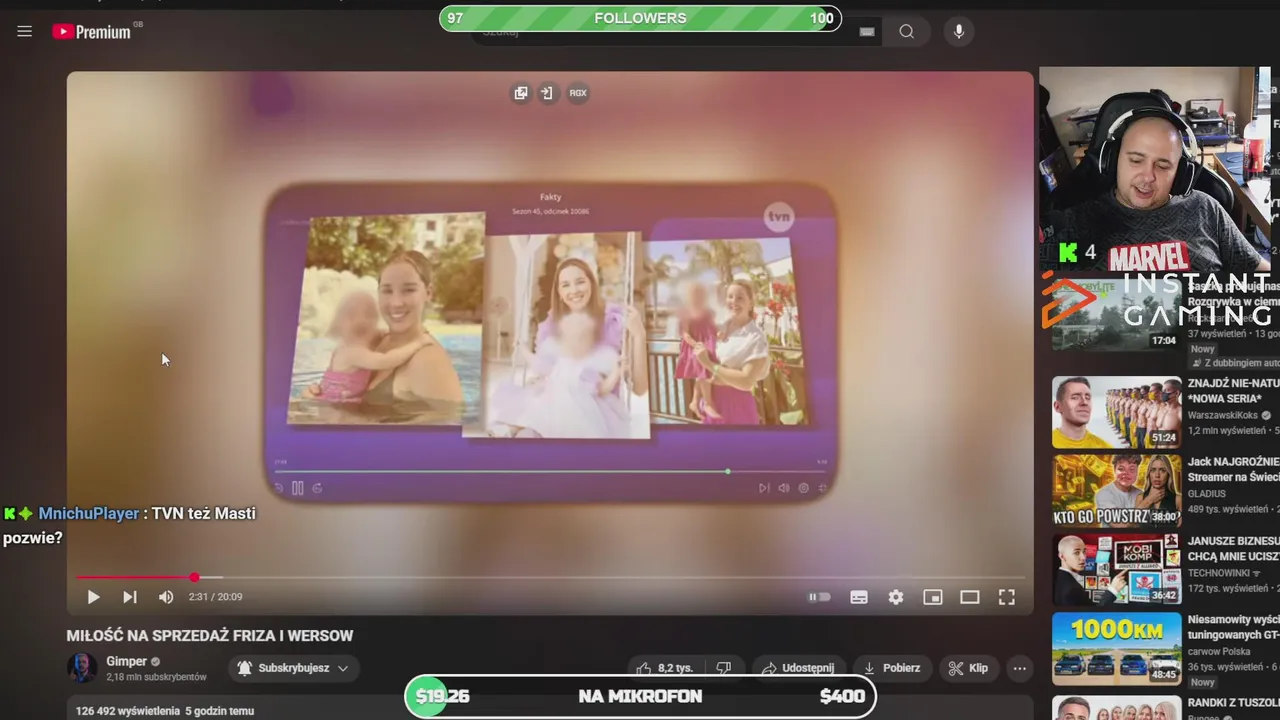Viewport: 1280px width, 720px height.
Task: Open the RANDKI Z TUSZOL video title
Action: pos(1234,702)
